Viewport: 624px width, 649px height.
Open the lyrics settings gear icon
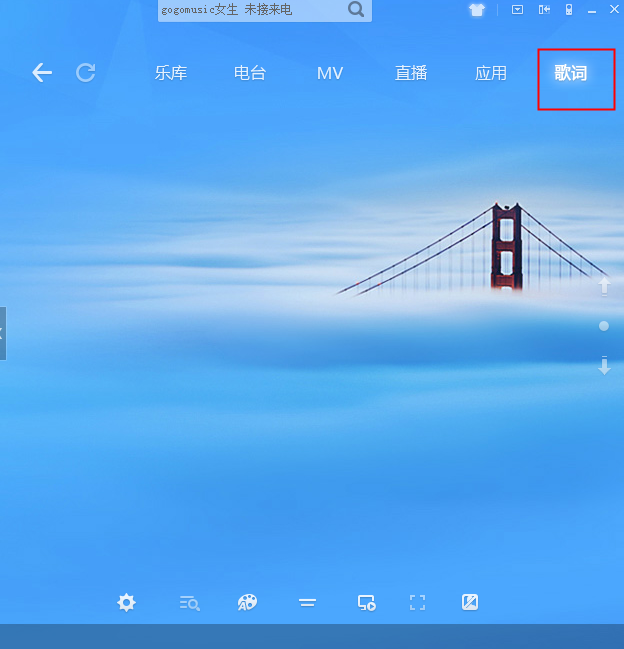tap(126, 602)
